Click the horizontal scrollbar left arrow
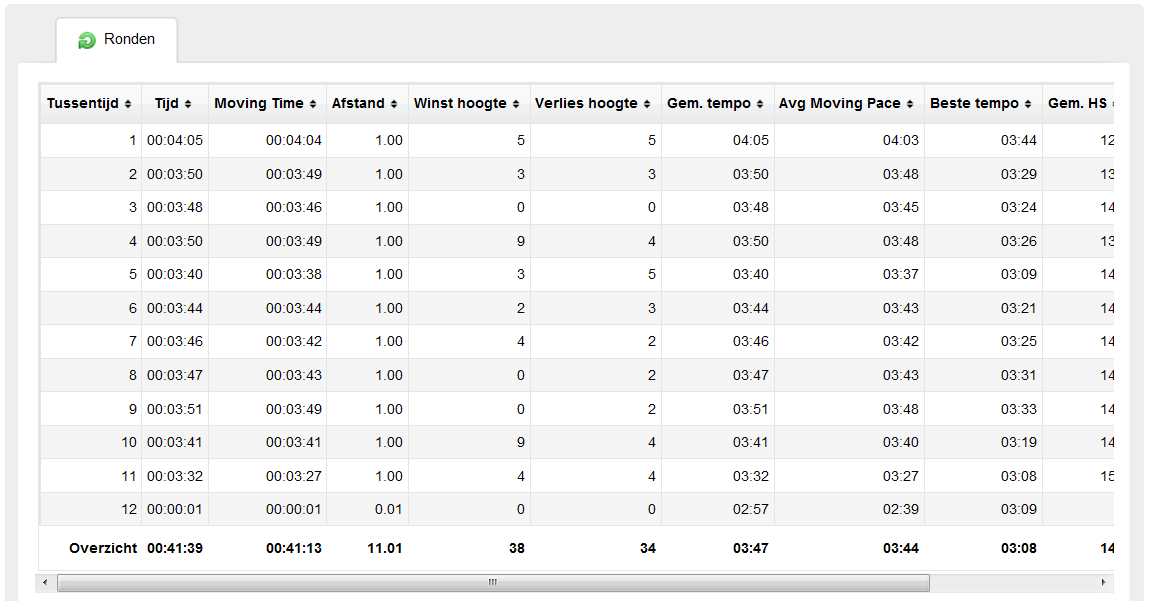The height and width of the screenshot is (601, 1151). (x=46, y=582)
